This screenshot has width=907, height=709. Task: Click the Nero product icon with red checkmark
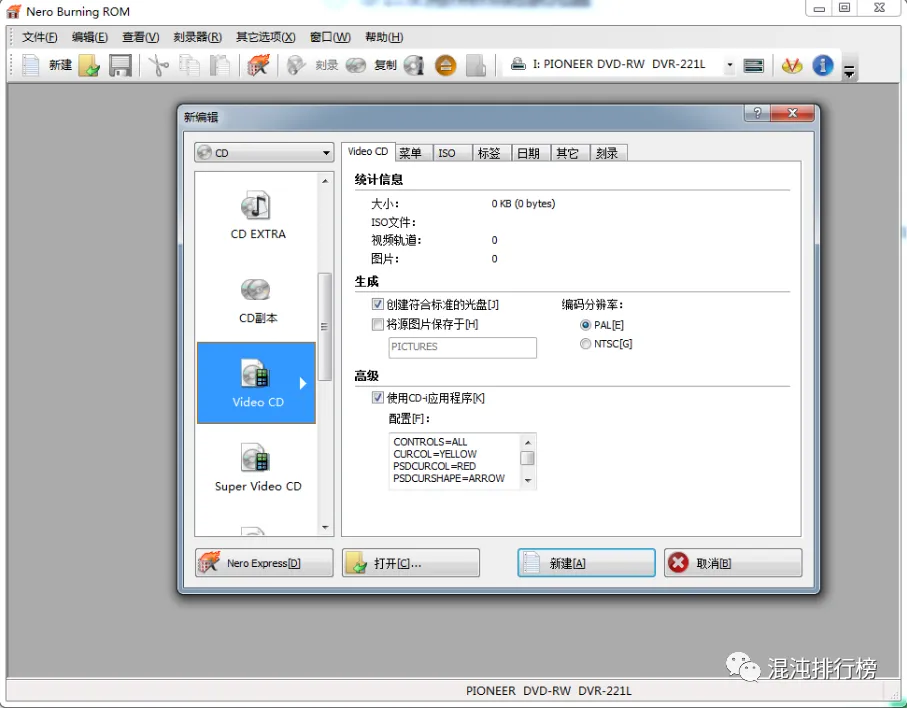(x=792, y=65)
